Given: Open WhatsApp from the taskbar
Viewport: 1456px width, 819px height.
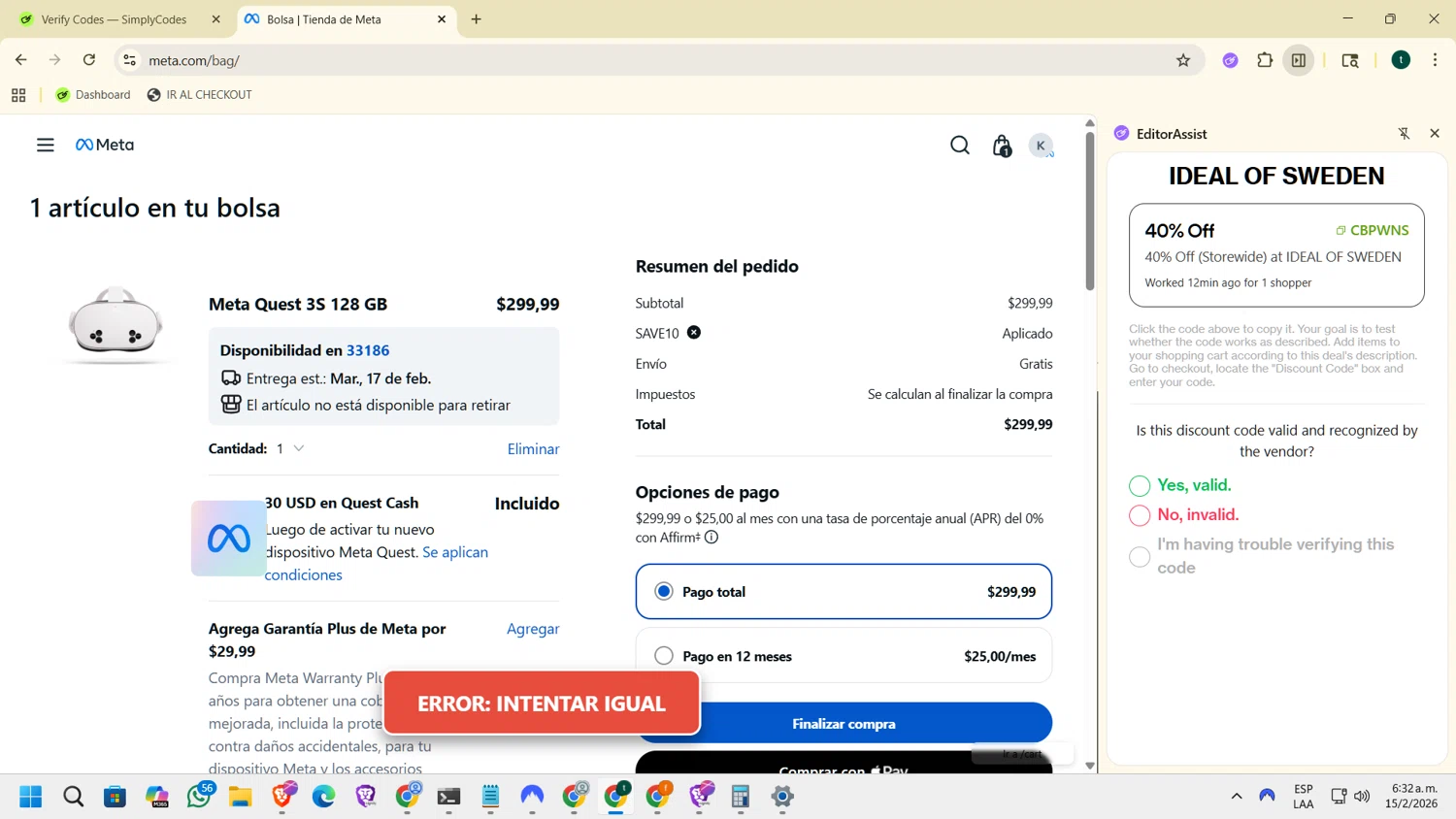Looking at the screenshot, I should click(x=199, y=797).
